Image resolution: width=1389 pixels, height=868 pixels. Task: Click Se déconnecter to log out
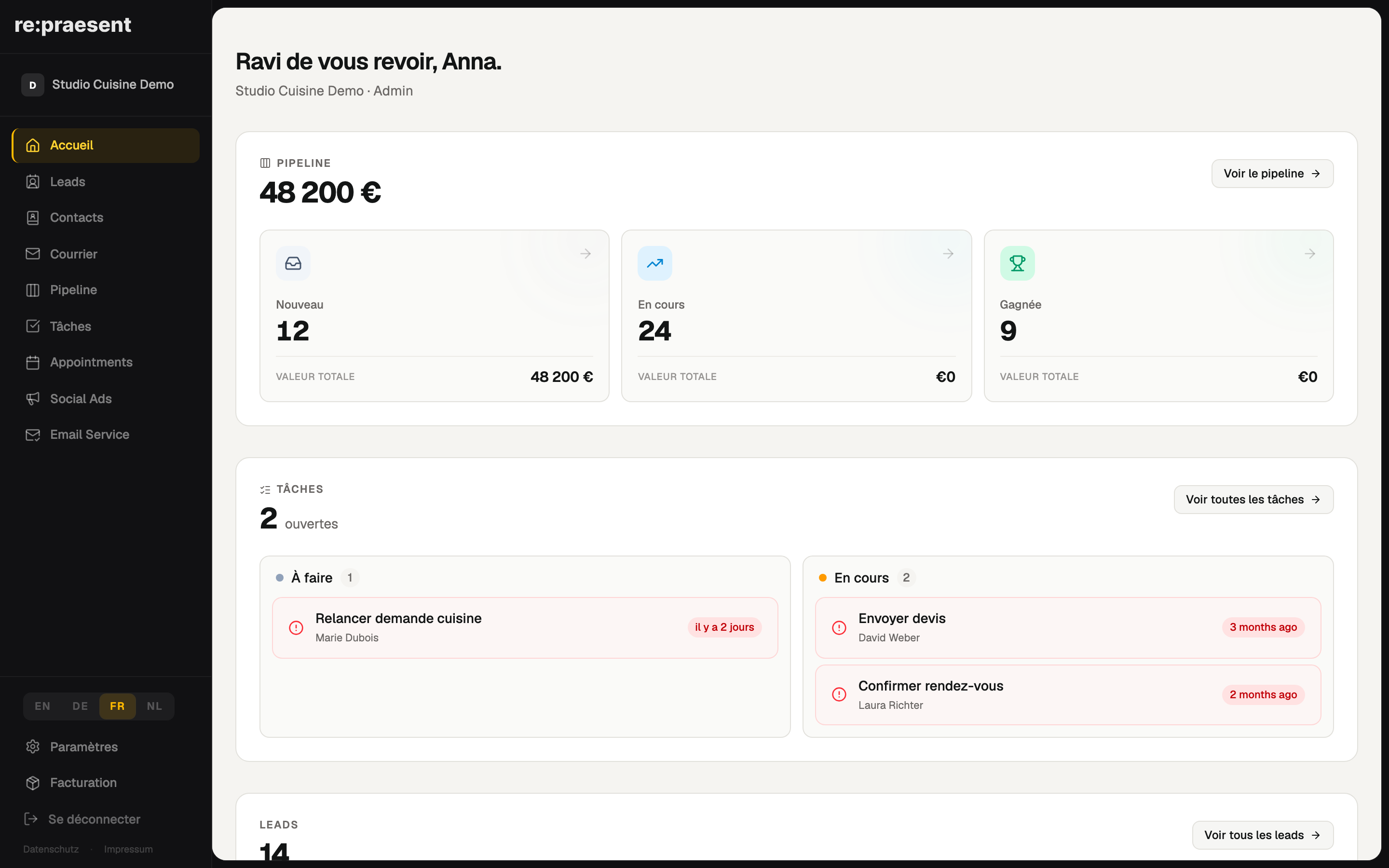click(106, 819)
